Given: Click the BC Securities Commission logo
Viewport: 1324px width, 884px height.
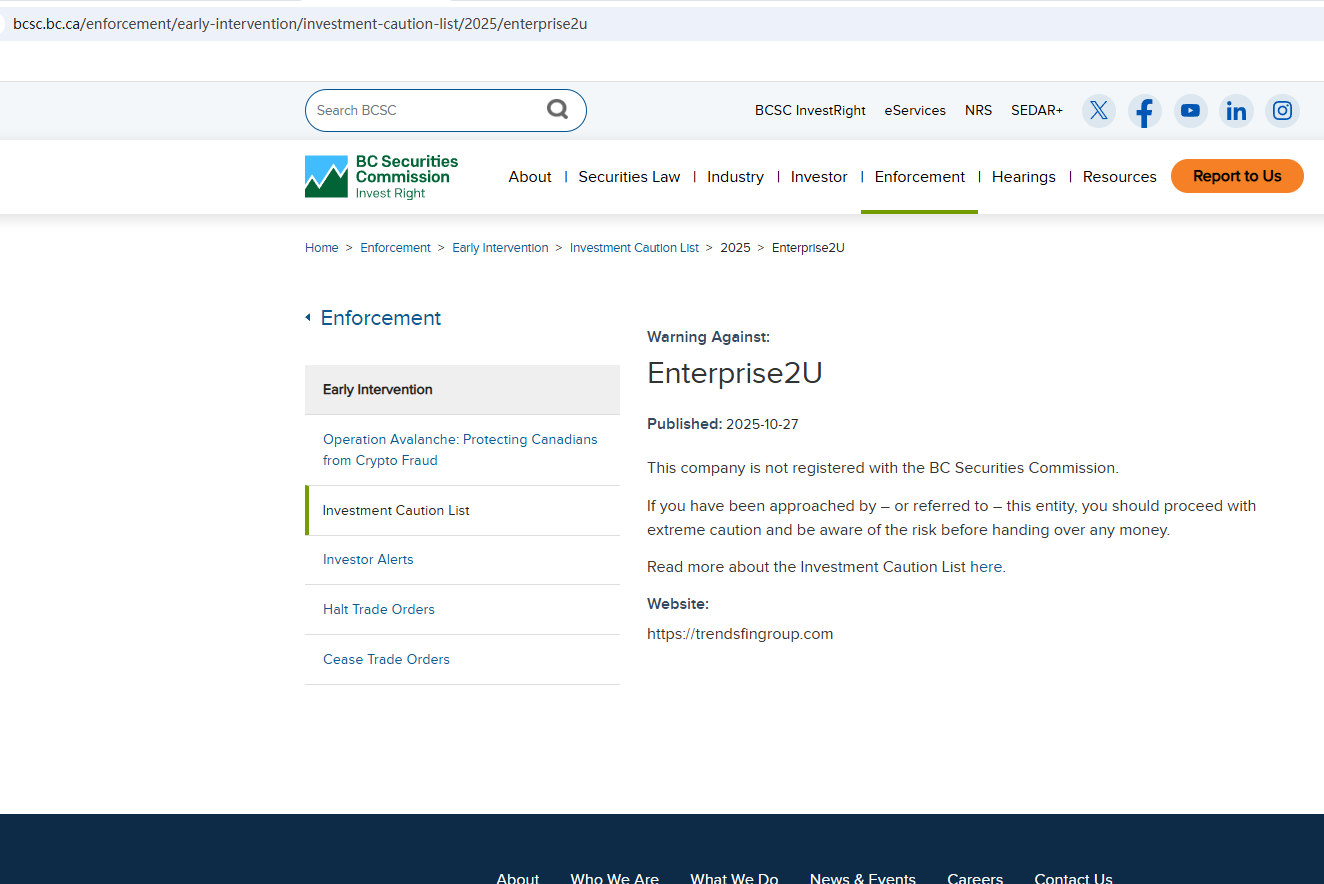Looking at the screenshot, I should click(382, 177).
